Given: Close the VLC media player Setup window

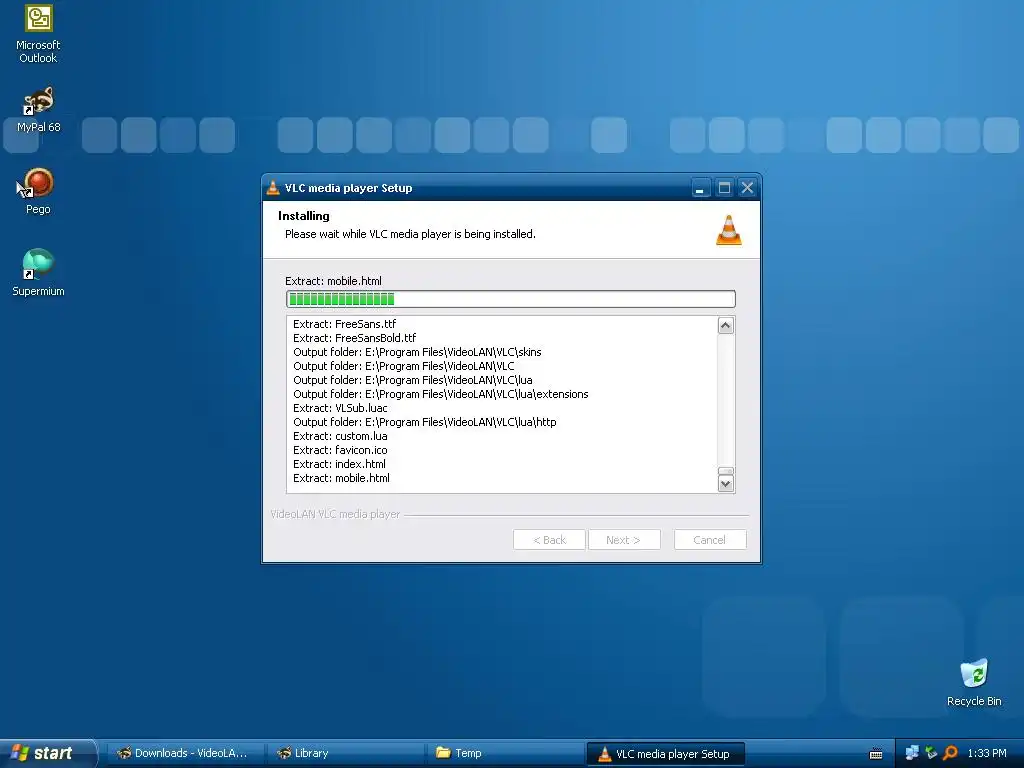Looking at the screenshot, I should pos(748,188).
